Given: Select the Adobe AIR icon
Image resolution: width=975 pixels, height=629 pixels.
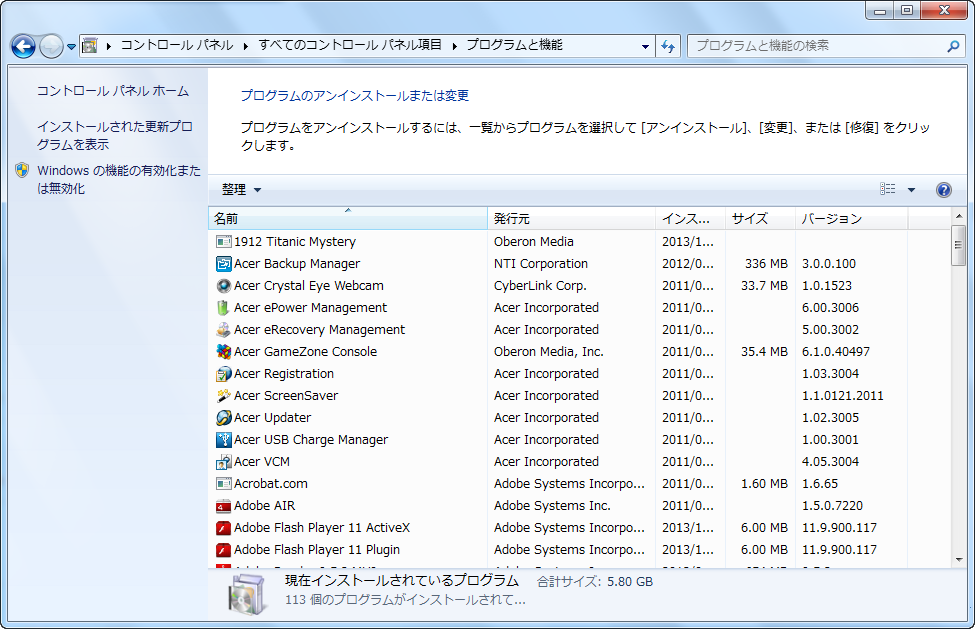Looking at the screenshot, I should click(223, 506).
